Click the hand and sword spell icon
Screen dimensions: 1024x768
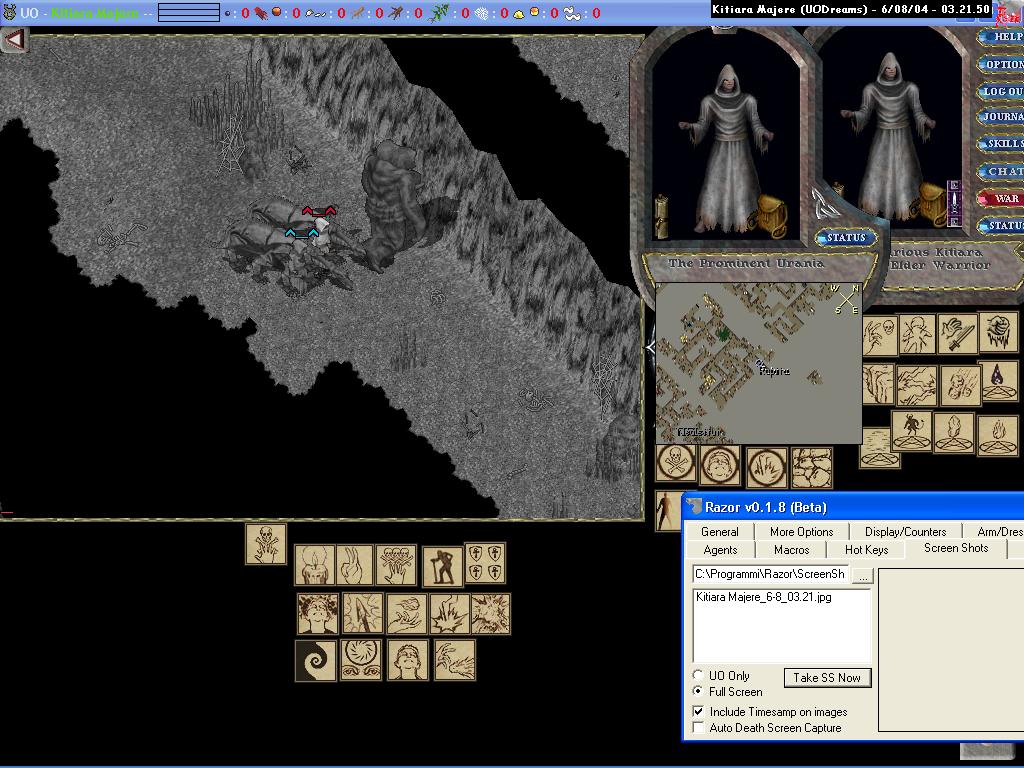957,334
